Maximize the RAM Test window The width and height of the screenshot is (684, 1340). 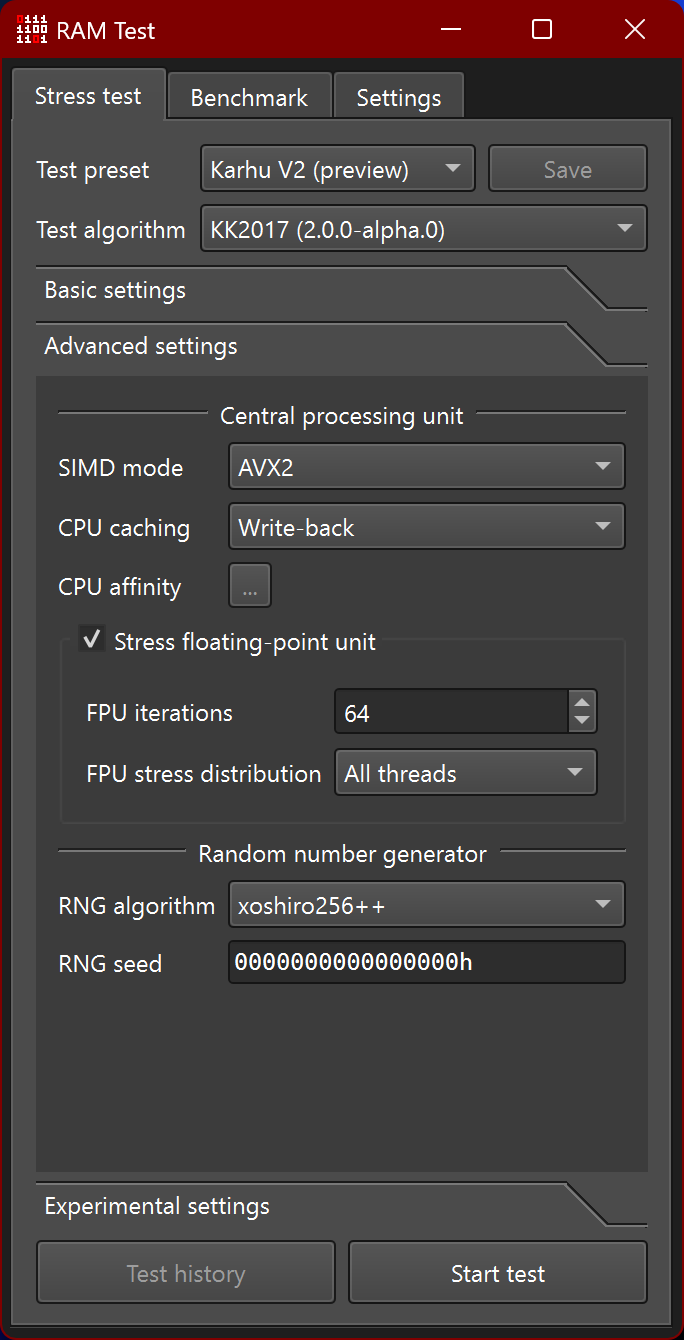(x=542, y=30)
